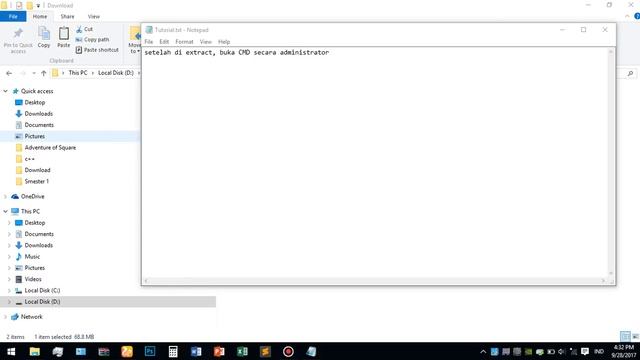The image size is (640, 360).
Task: Open File Explorer from the taskbar
Action: [x=34, y=351]
